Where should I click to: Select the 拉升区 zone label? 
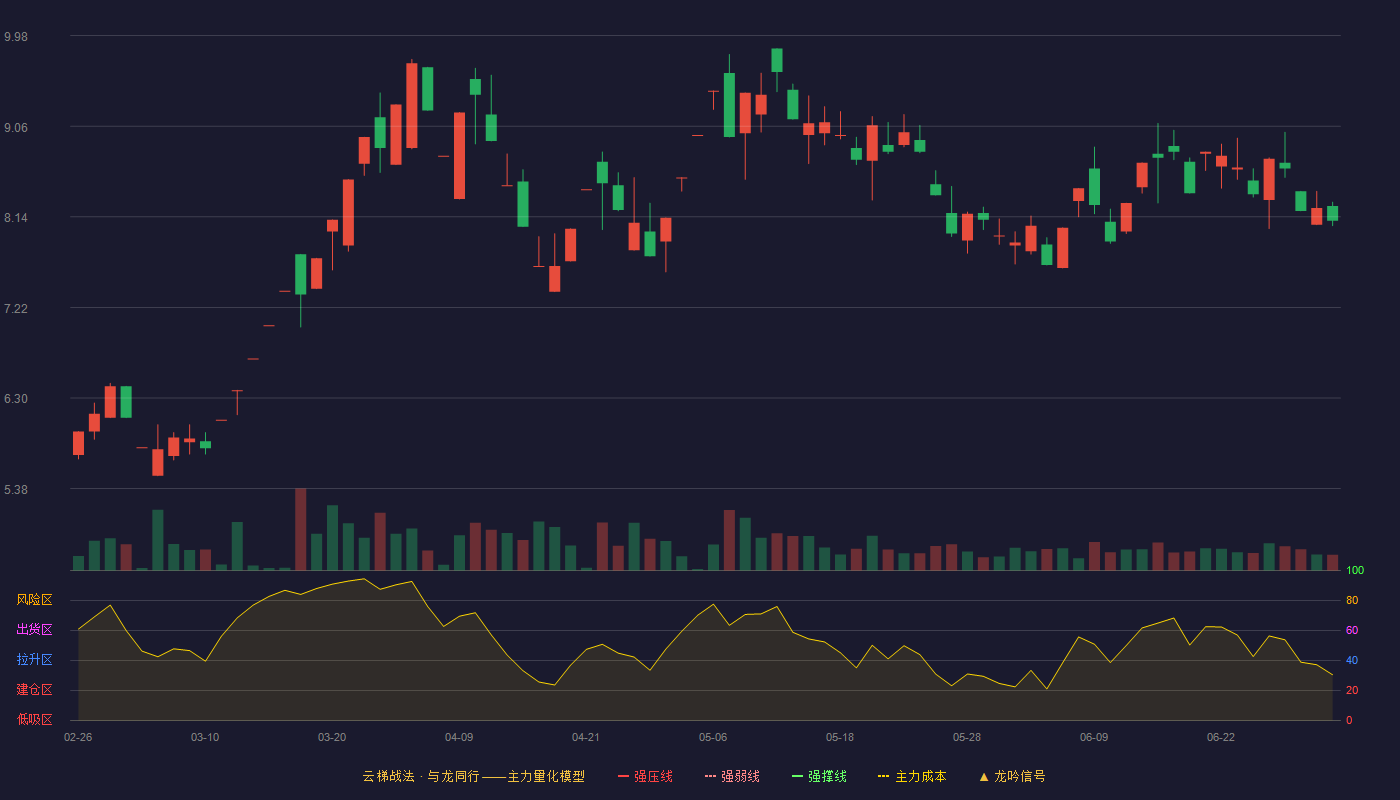pos(35,660)
